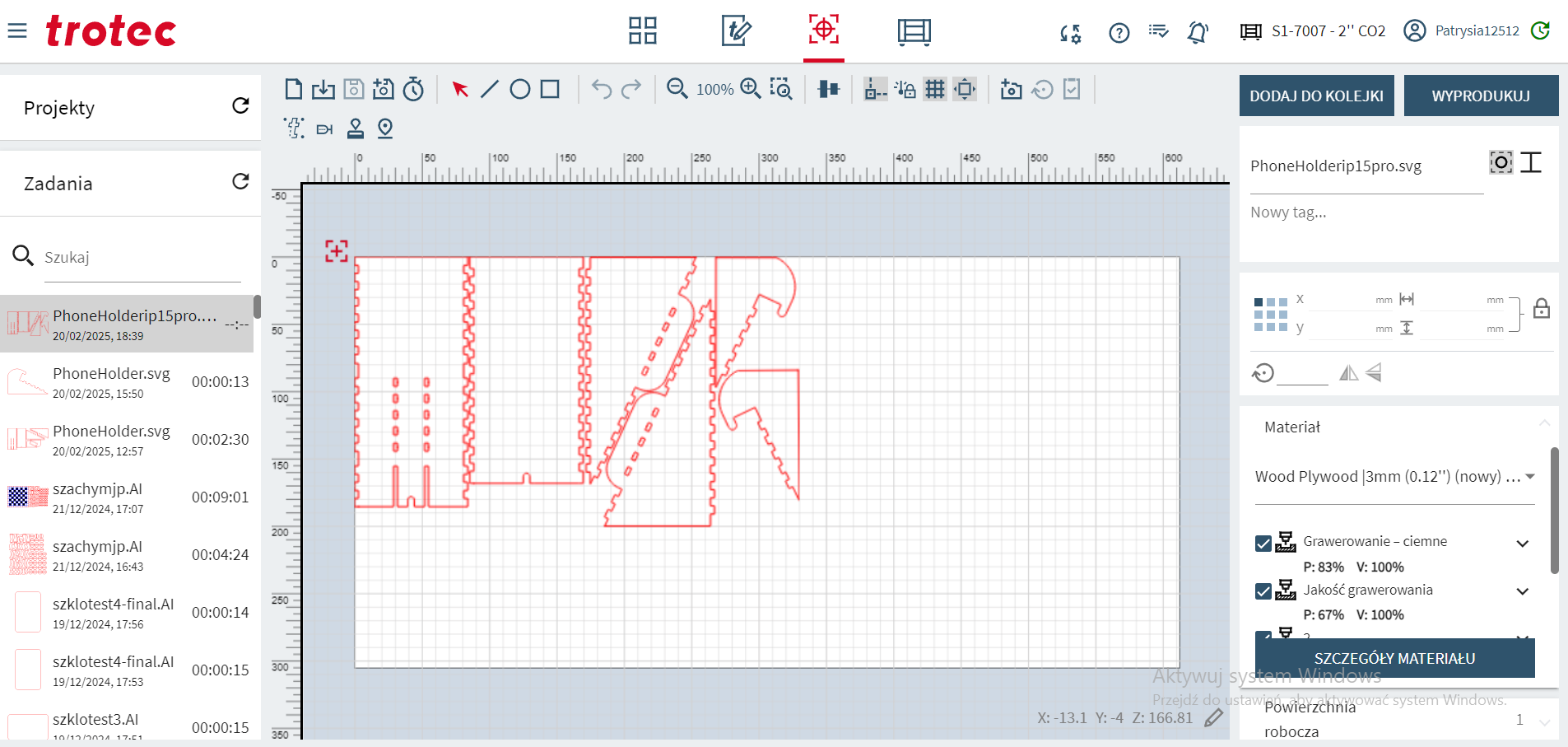Viewport: 1568px width, 747px height.
Task: Click the mirror horizontally icon
Action: (1348, 373)
